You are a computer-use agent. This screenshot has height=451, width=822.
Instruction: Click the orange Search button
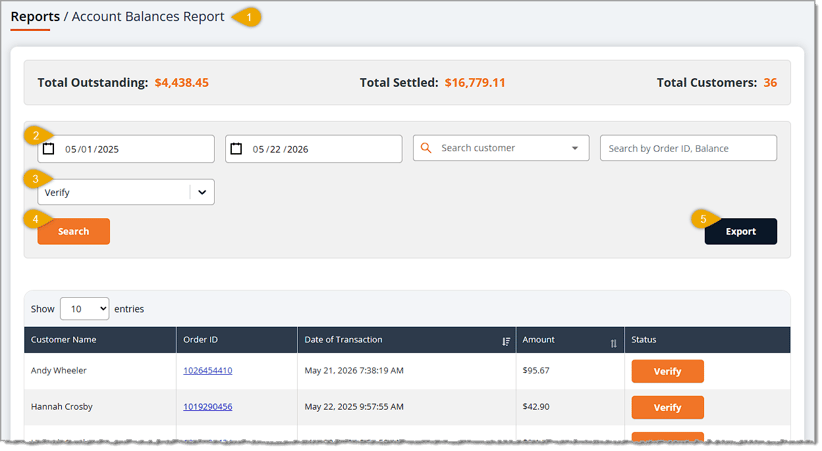pos(73,231)
